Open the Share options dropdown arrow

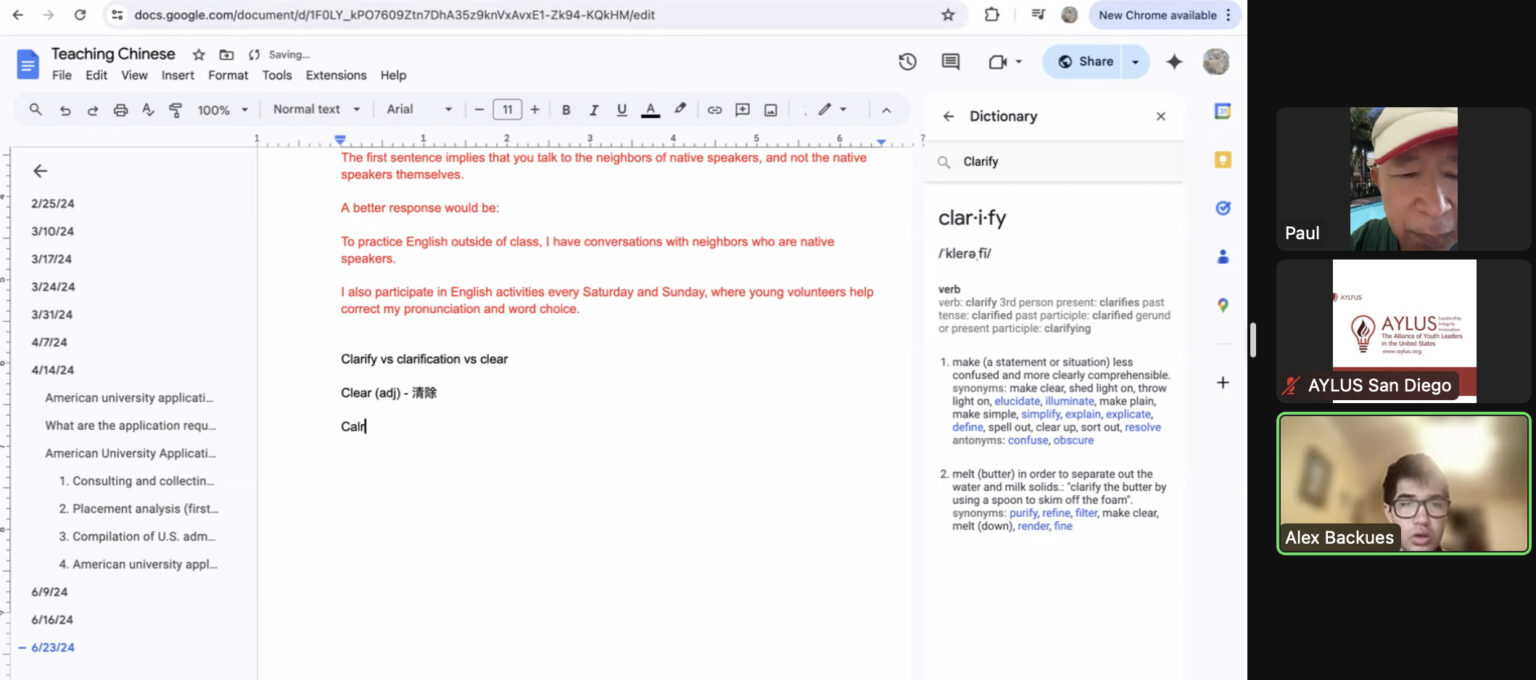coord(1135,62)
